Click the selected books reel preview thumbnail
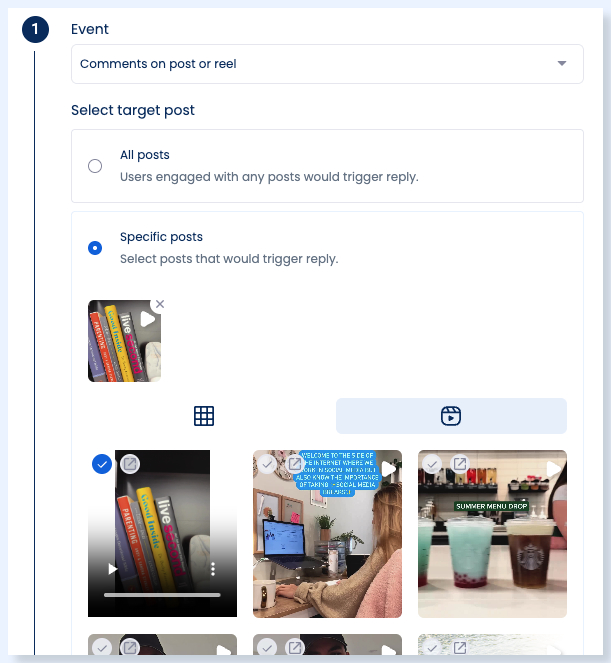 (124, 341)
